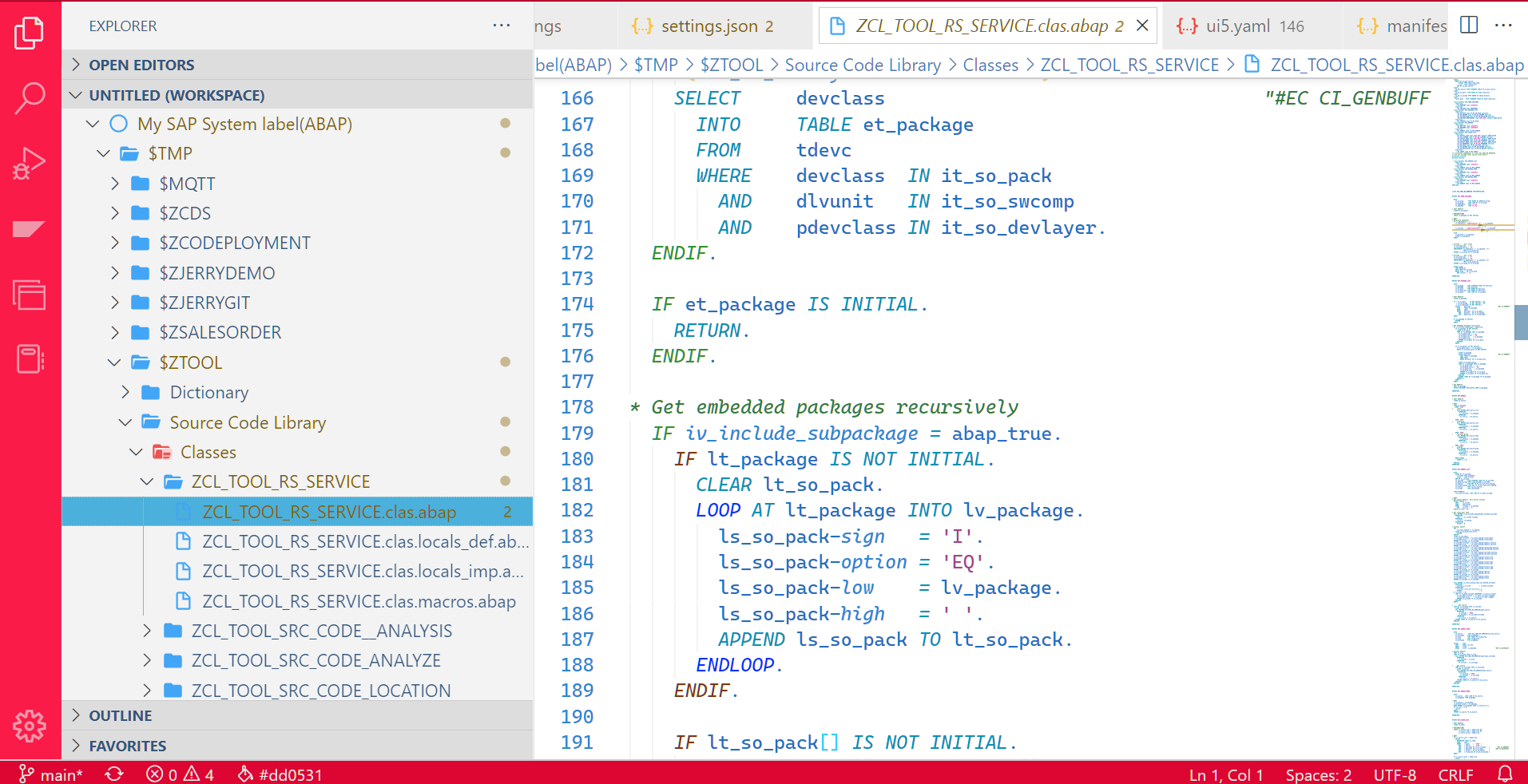Image resolution: width=1528 pixels, height=784 pixels.
Task: Click My SAP System label(ABAP) root circle icon
Action: point(119,124)
